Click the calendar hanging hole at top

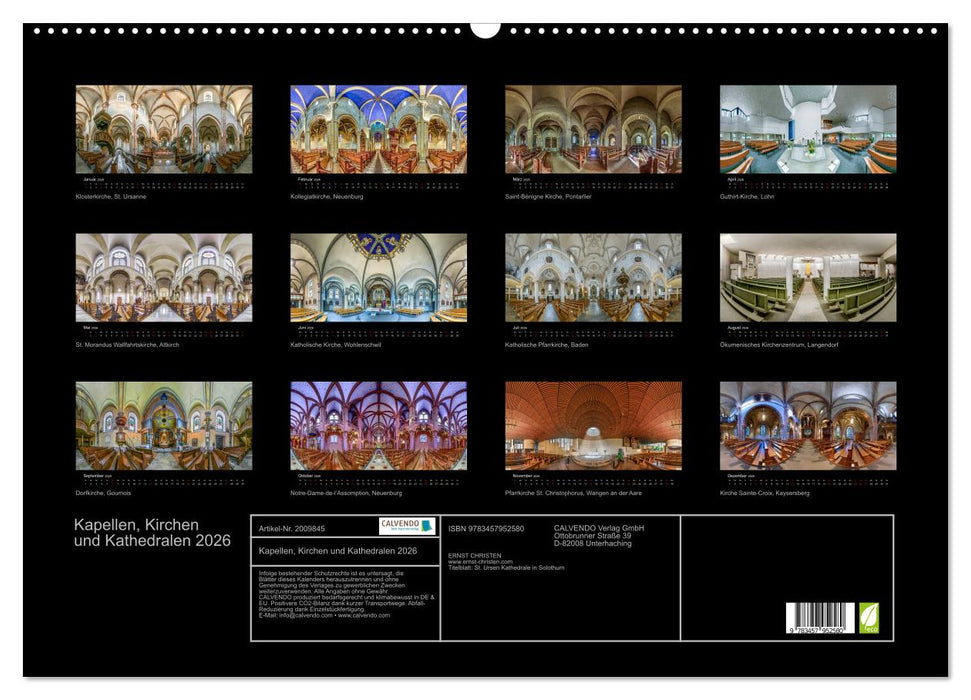coord(485,27)
